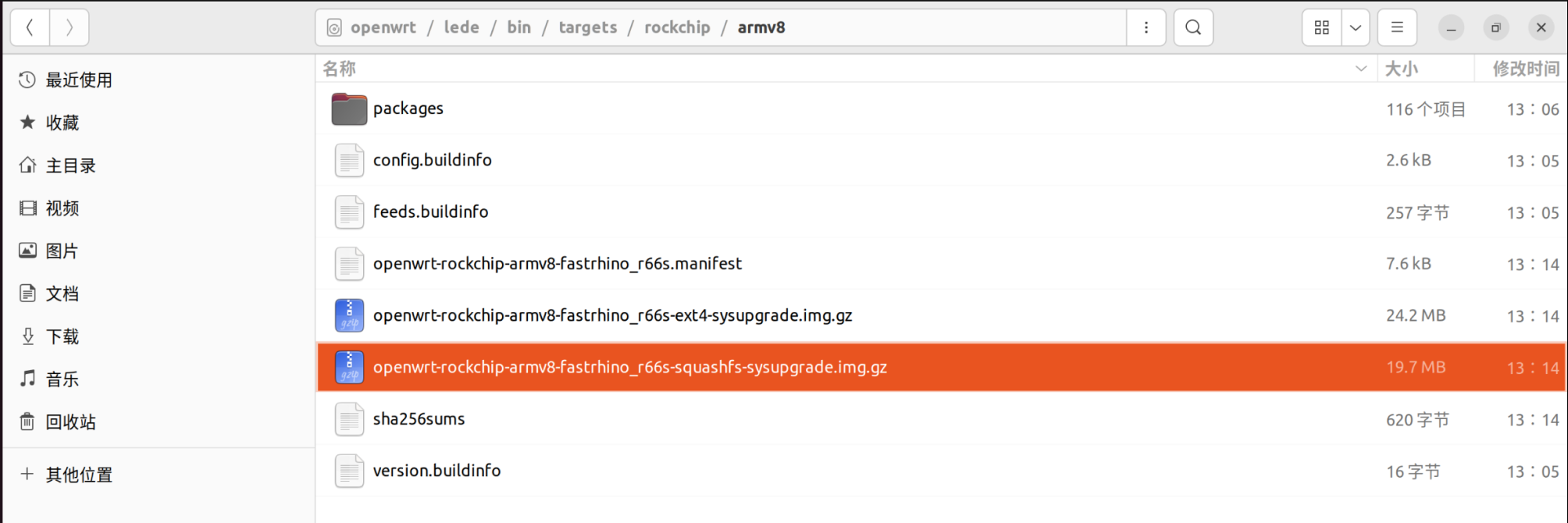Minimize the file manager window
The image size is (1568, 523).
(x=1451, y=28)
